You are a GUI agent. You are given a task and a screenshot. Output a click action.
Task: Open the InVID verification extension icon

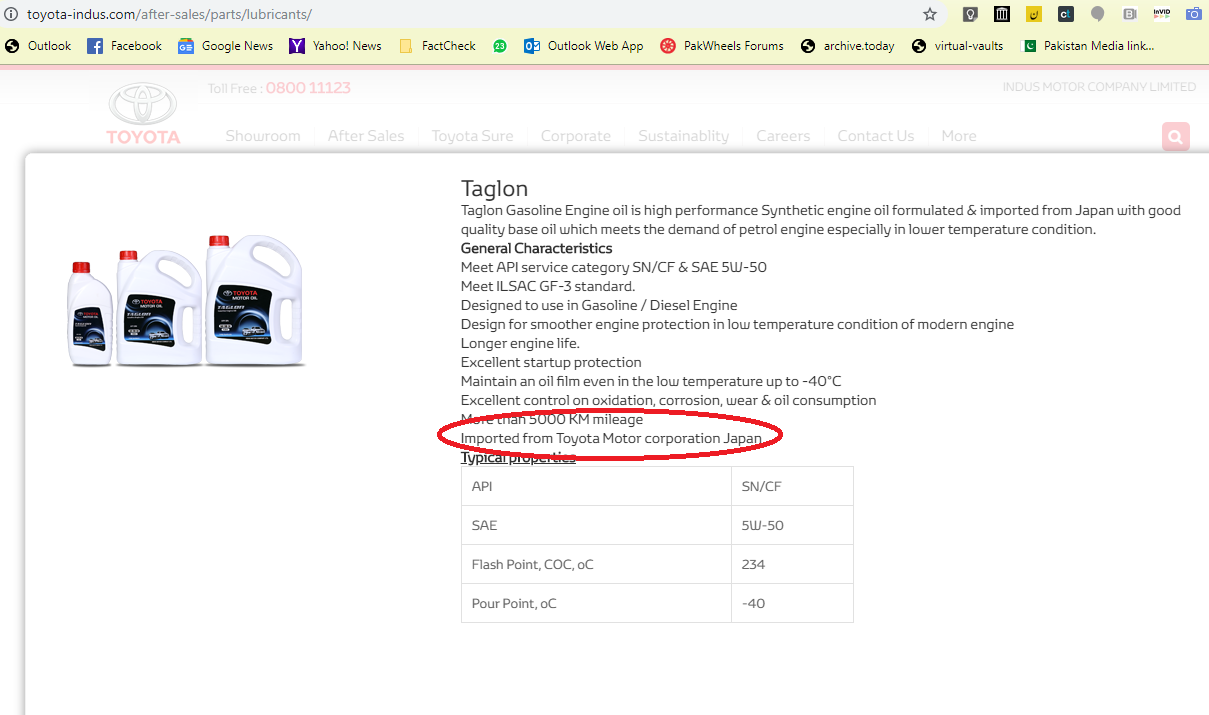[1162, 14]
